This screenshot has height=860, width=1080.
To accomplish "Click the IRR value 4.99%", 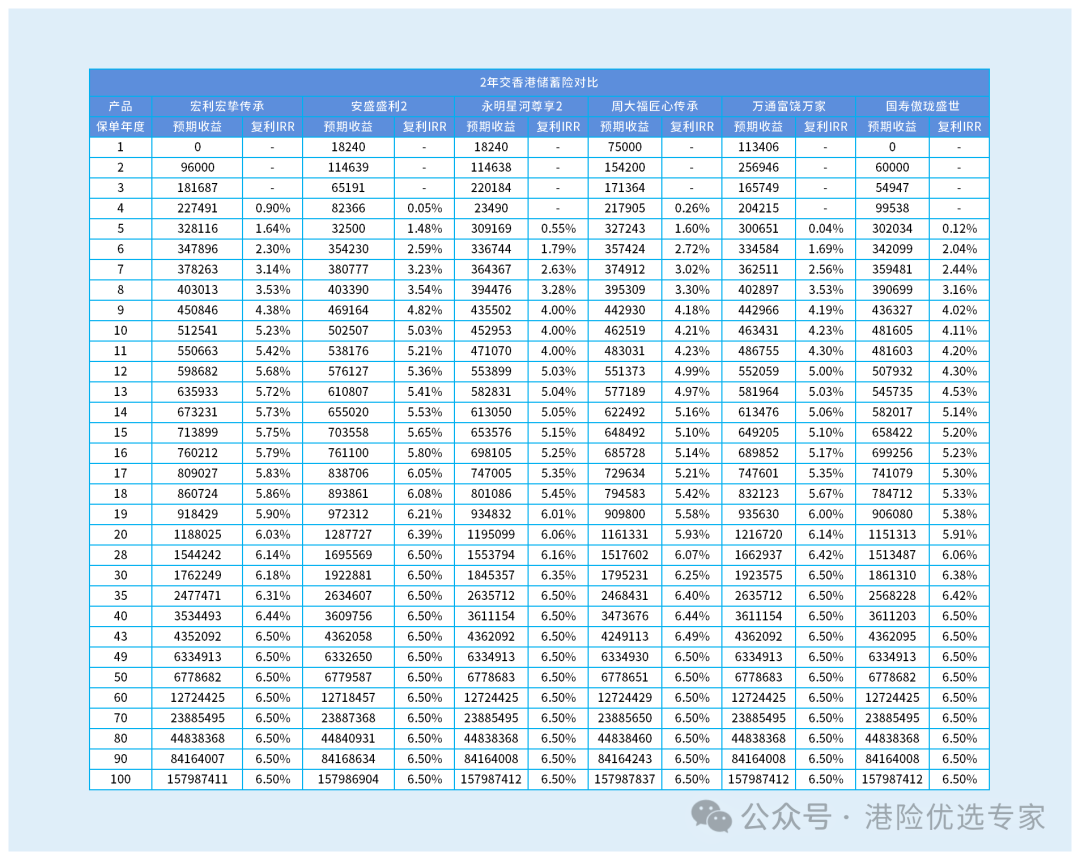I will [692, 371].
